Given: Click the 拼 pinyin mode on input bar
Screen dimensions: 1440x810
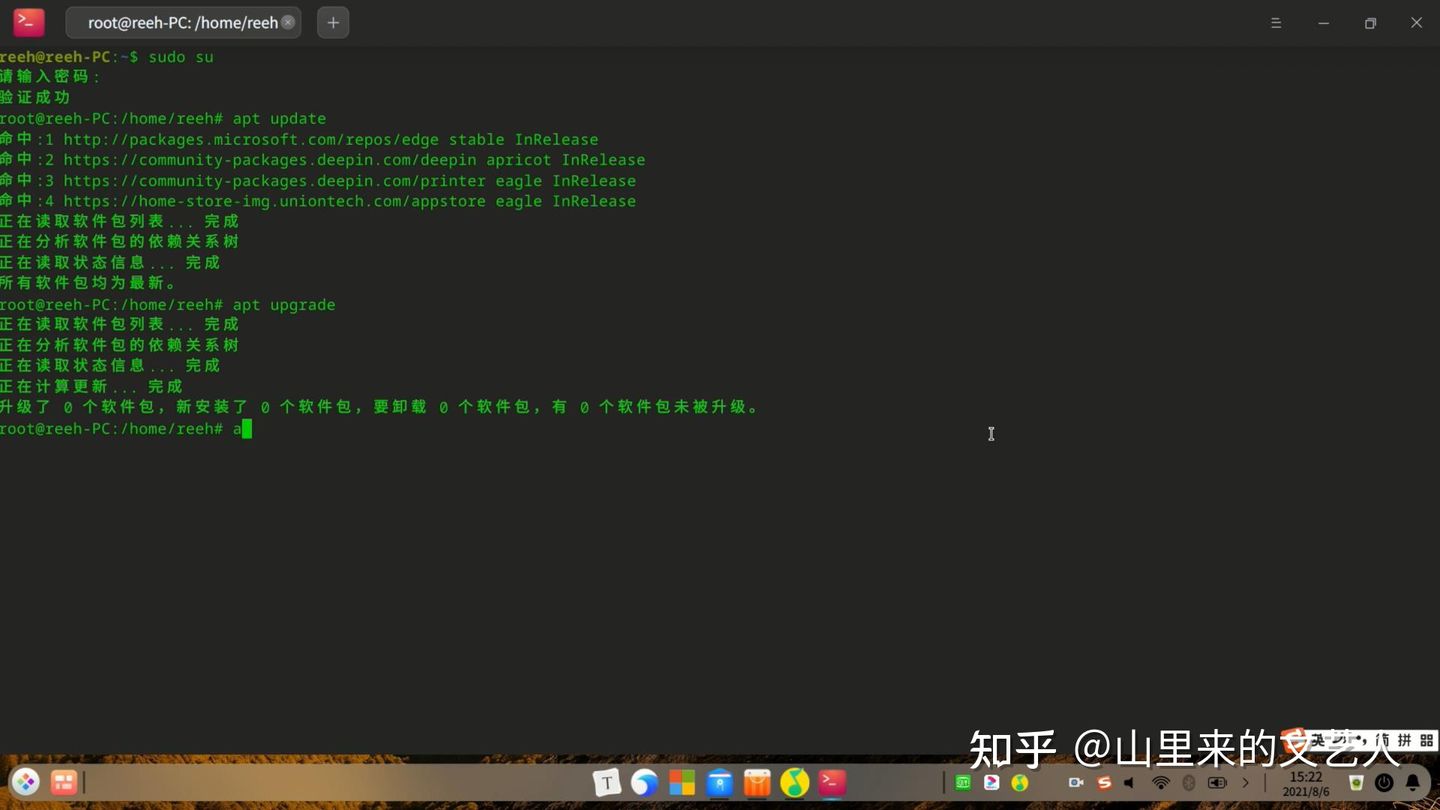Looking at the screenshot, I should (1404, 740).
